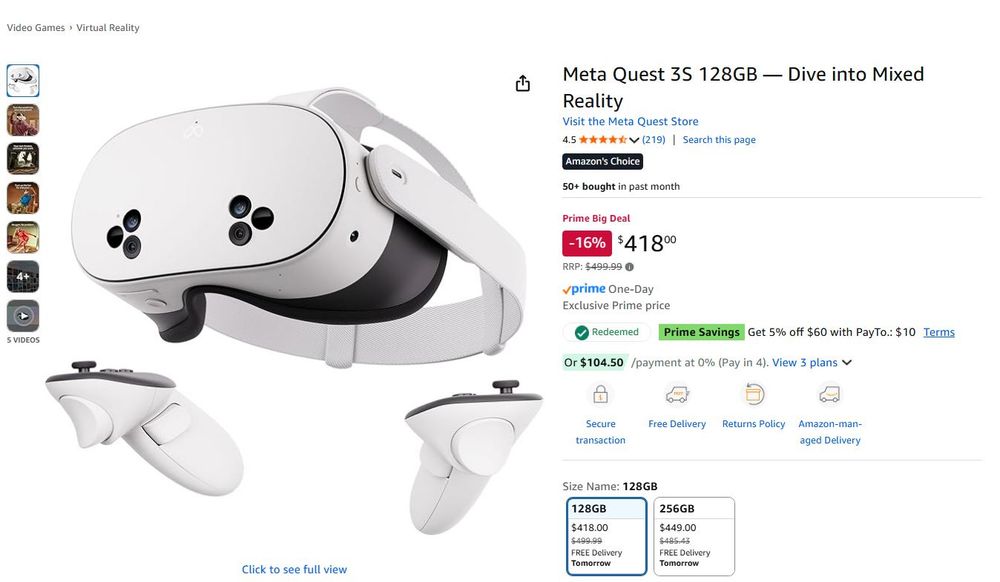Choose the 256GB size option
This screenshot has height=582, width=1000.
click(695, 537)
